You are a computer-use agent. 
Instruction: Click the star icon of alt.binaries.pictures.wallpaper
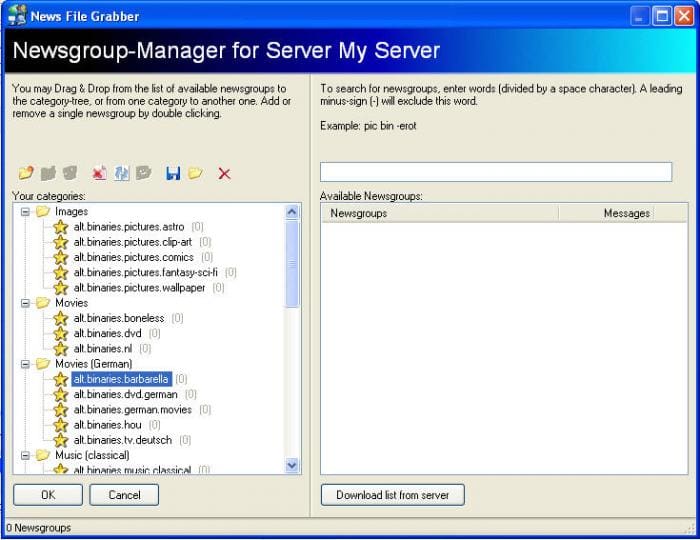[x=60, y=288]
